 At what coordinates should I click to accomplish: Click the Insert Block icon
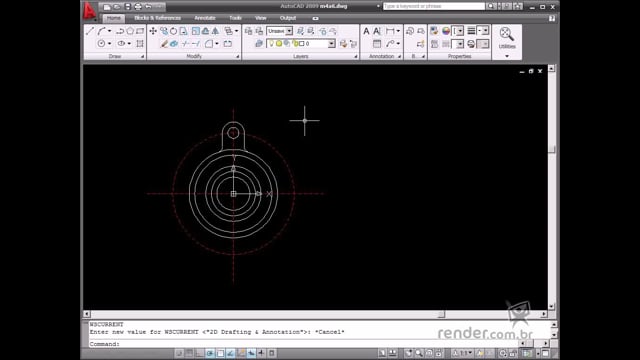click(410, 31)
